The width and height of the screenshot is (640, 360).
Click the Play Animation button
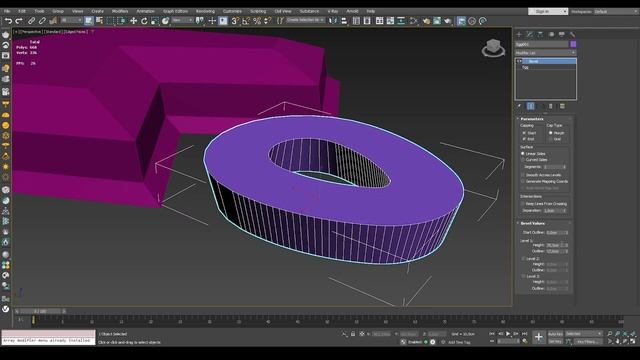click(x=508, y=334)
